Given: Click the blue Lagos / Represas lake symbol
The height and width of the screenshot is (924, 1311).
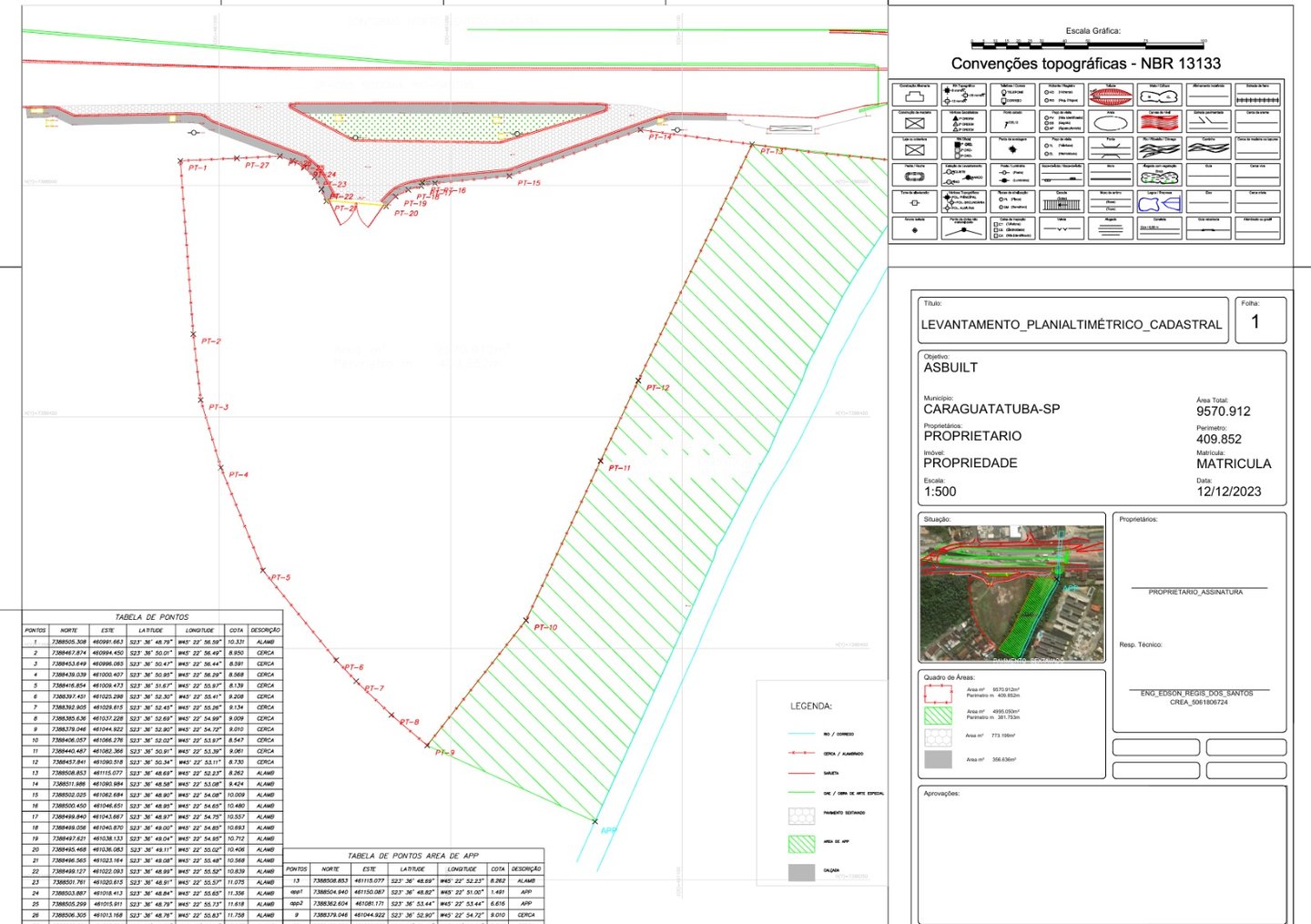Looking at the screenshot, I should pos(1159,204).
